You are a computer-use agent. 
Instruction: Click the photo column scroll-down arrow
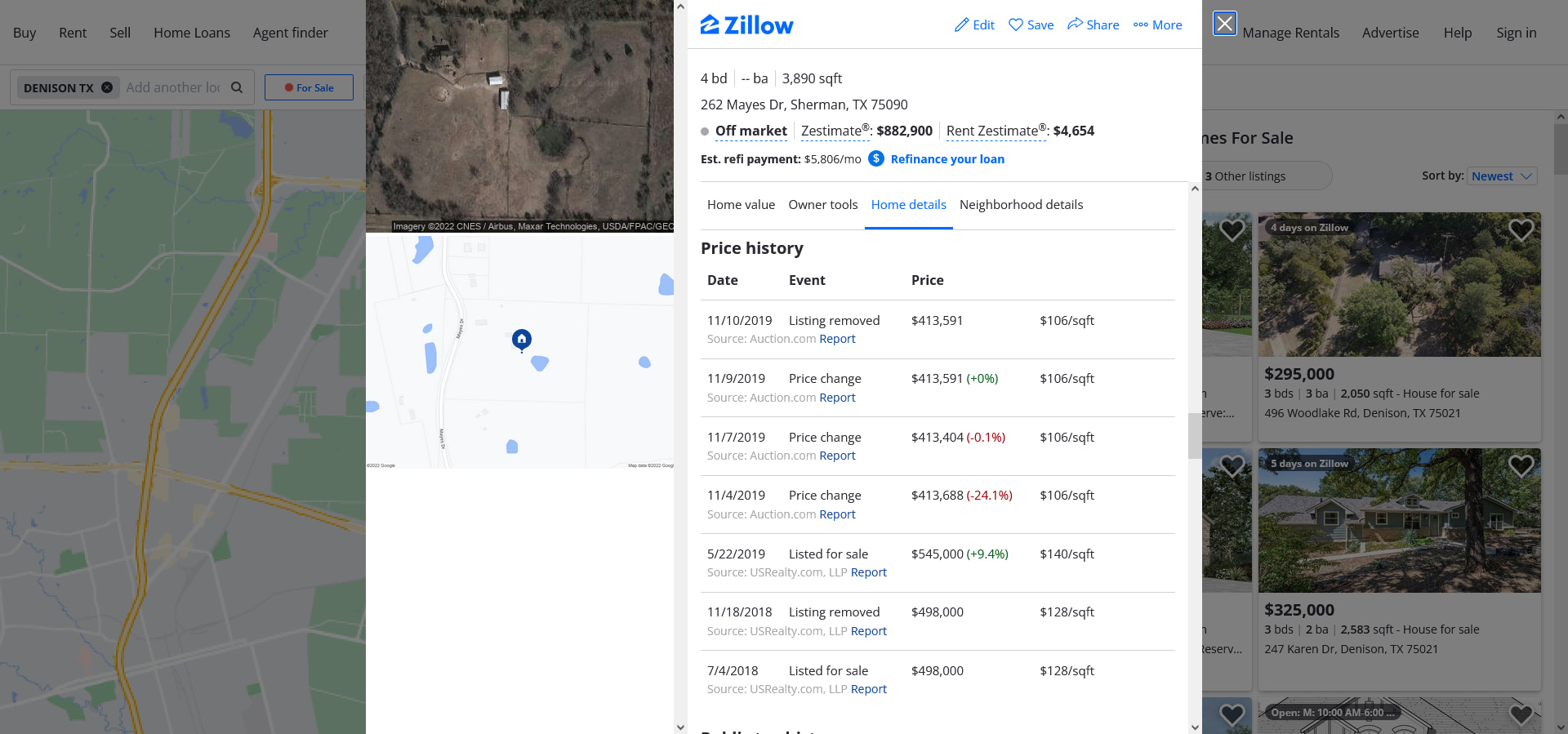pyautogui.click(x=680, y=727)
